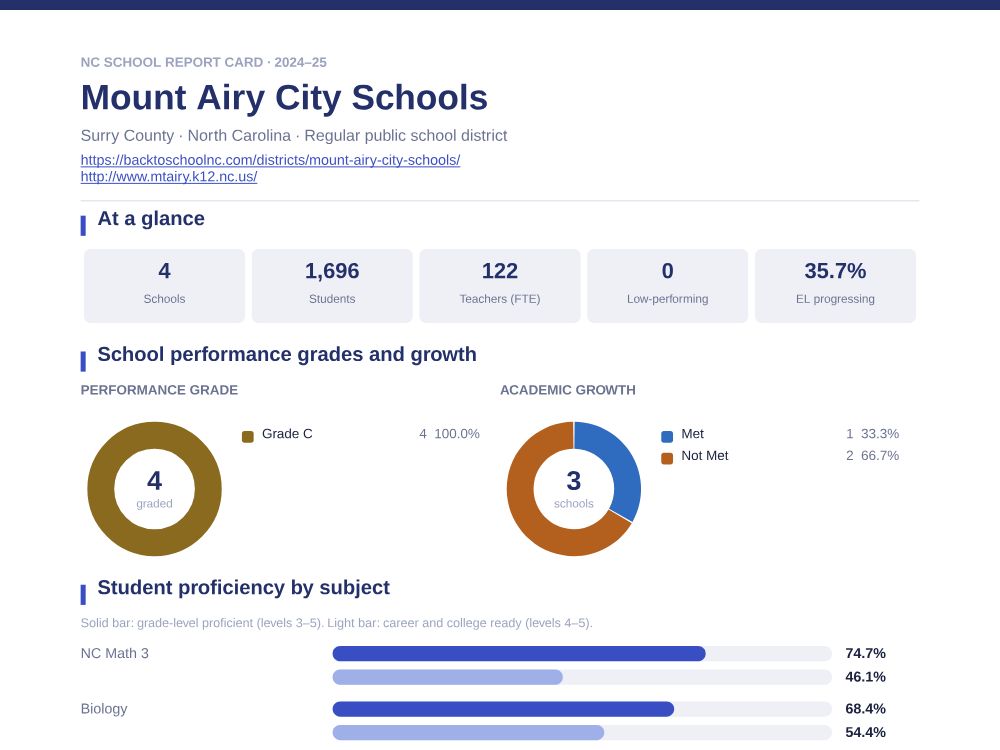Open the backtoschoolnc.com district link

[x=270, y=160]
